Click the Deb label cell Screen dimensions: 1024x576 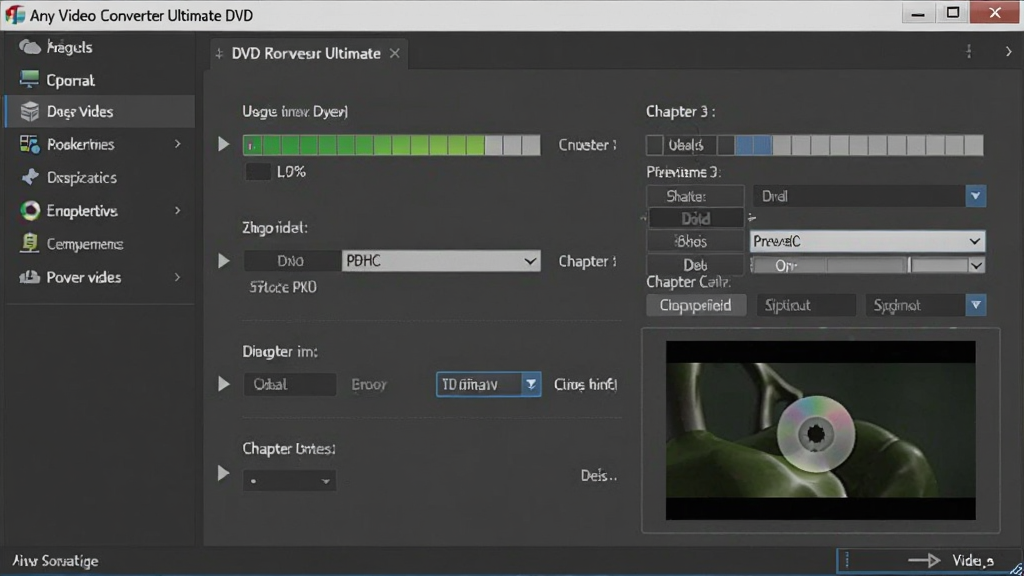tap(695, 265)
